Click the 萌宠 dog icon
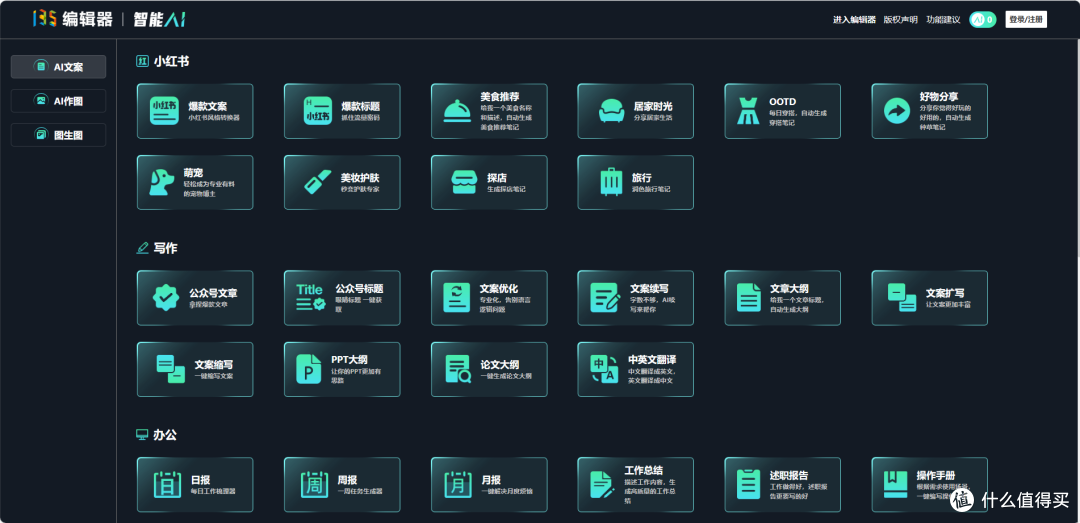Image resolution: width=1080 pixels, height=523 pixels. 160,183
